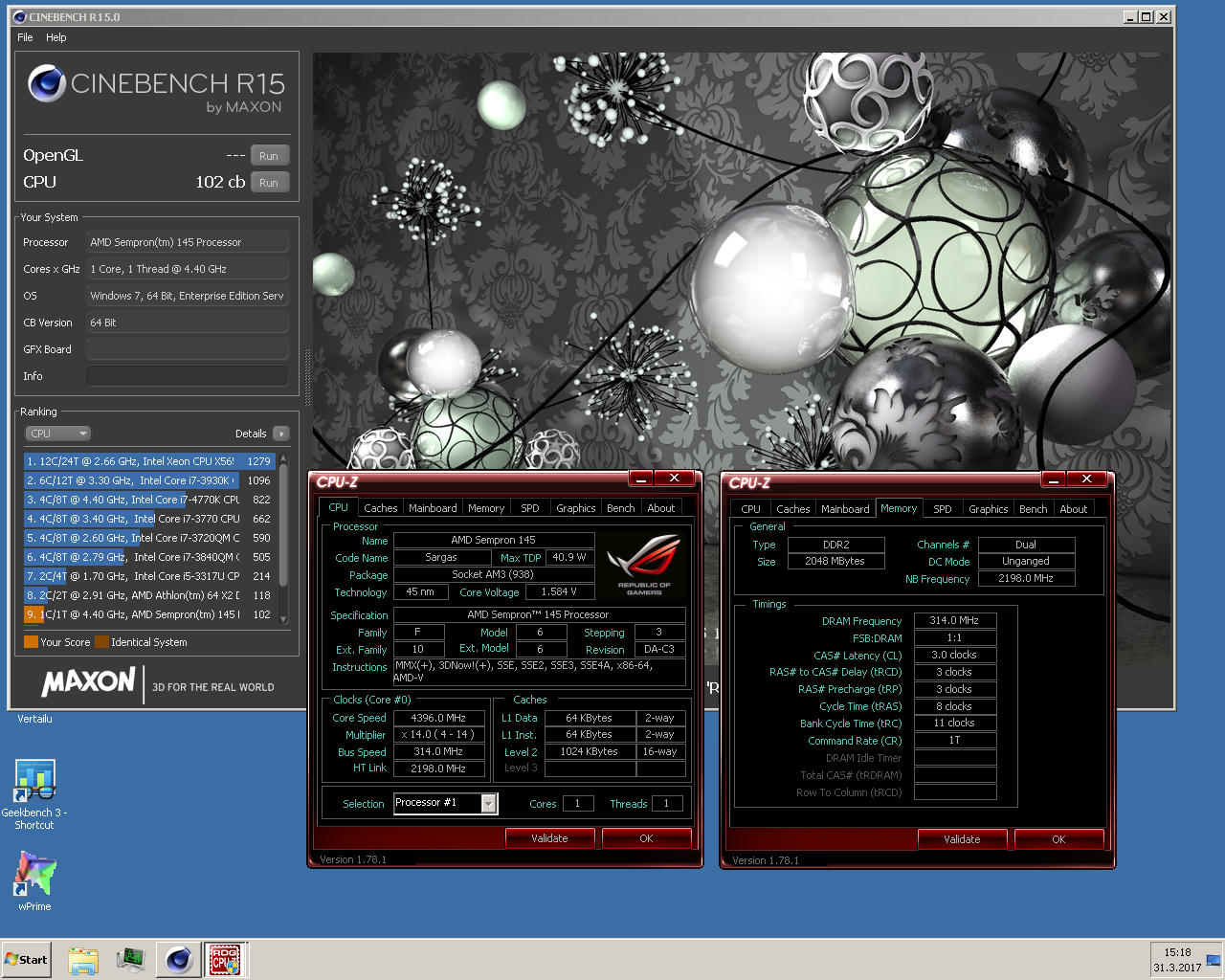This screenshot has width=1225, height=980.
Task: Click the Cinebench R15 logo sphere
Action: [x=46, y=84]
